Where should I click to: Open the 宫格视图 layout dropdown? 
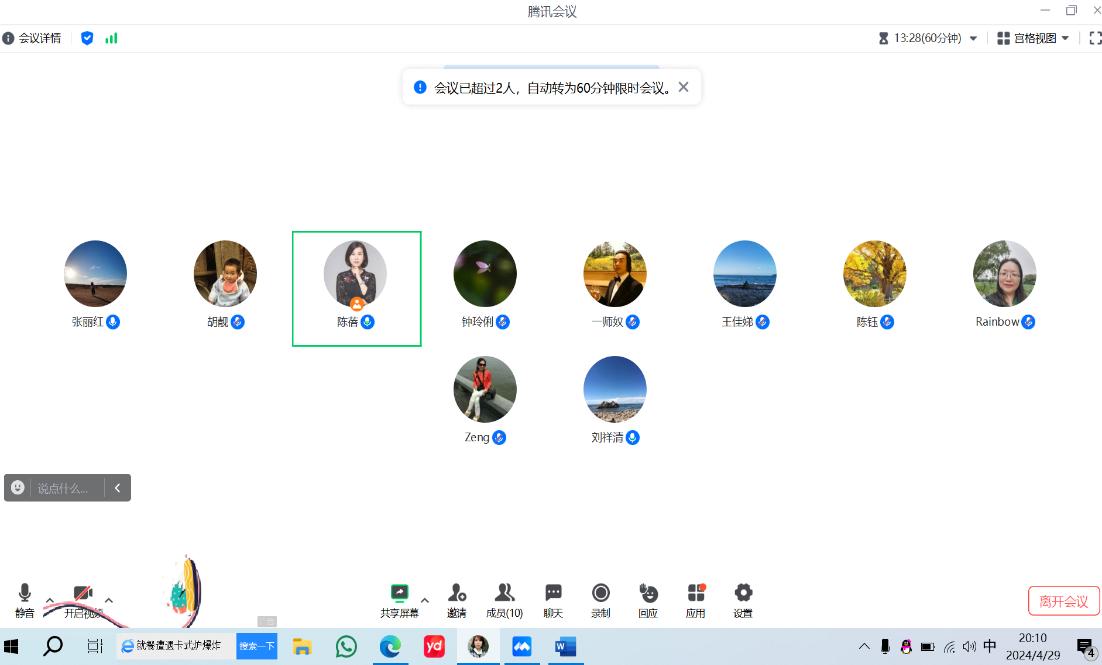click(1033, 38)
